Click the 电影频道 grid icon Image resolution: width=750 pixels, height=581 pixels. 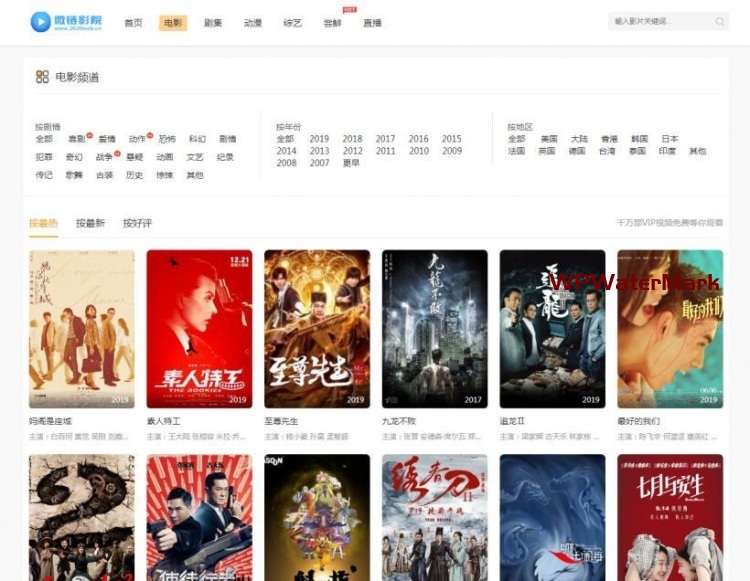(42, 77)
